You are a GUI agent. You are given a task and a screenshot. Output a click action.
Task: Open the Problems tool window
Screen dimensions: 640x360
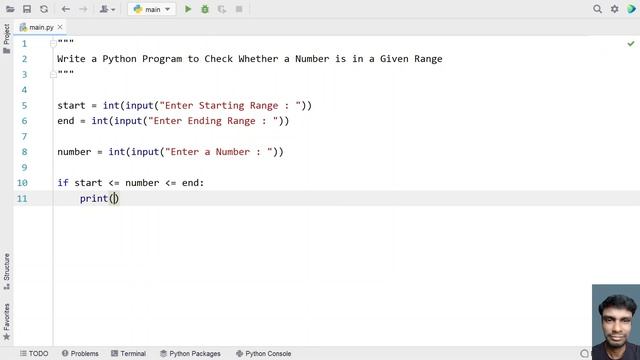pos(80,353)
